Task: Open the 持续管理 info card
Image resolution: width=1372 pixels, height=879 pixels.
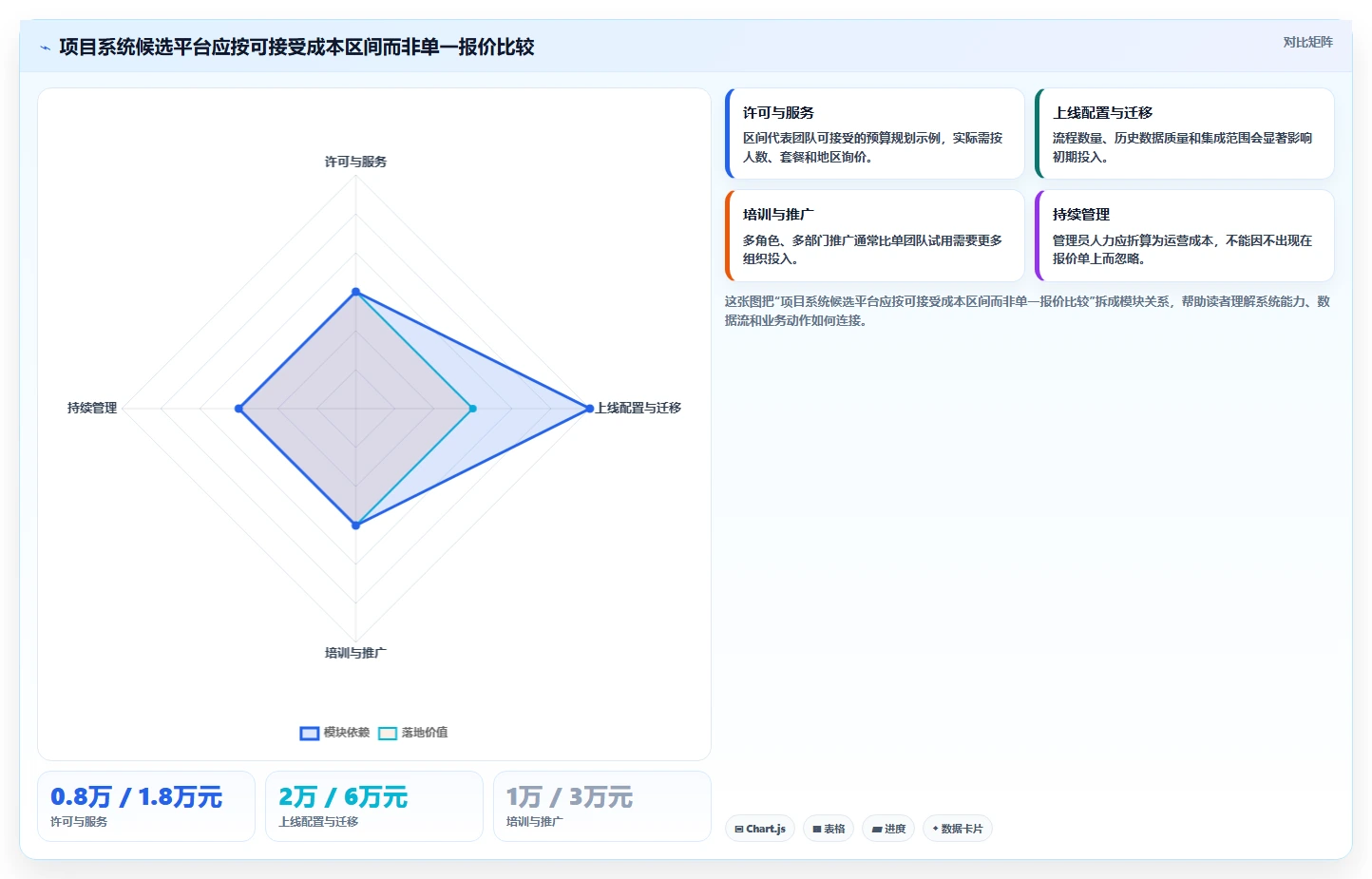Action: coord(1184,236)
